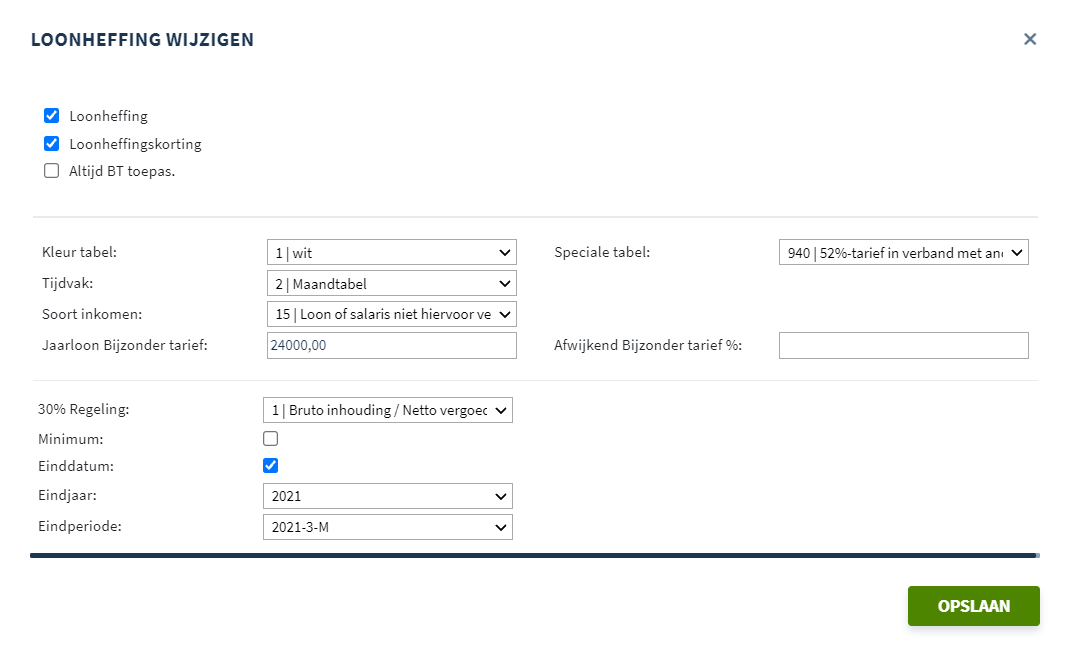
Task: Focus the Afwijkend Bijzonder tarief % field
Action: coord(903,345)
